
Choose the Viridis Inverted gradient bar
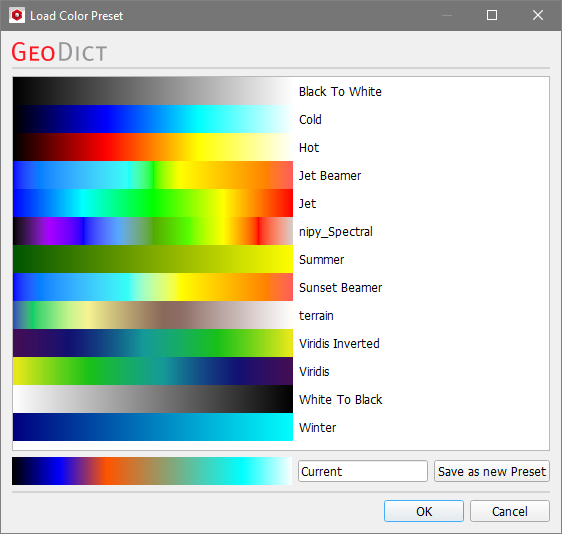pos(153,343)
